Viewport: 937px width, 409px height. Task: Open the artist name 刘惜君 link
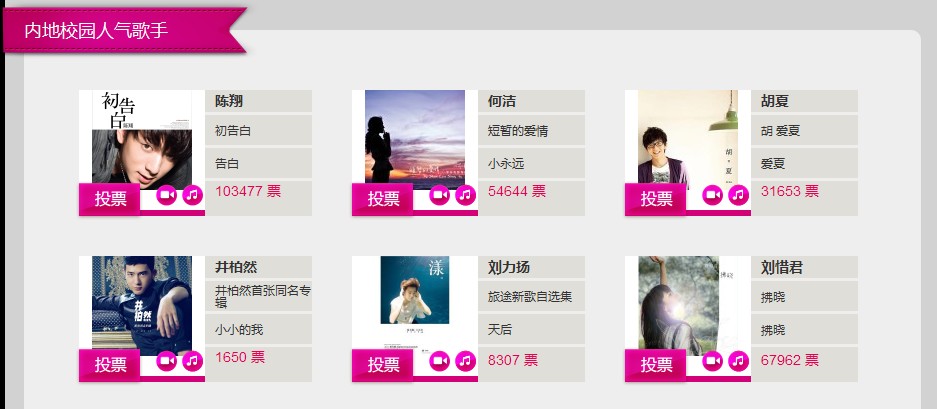coord(782,267)
